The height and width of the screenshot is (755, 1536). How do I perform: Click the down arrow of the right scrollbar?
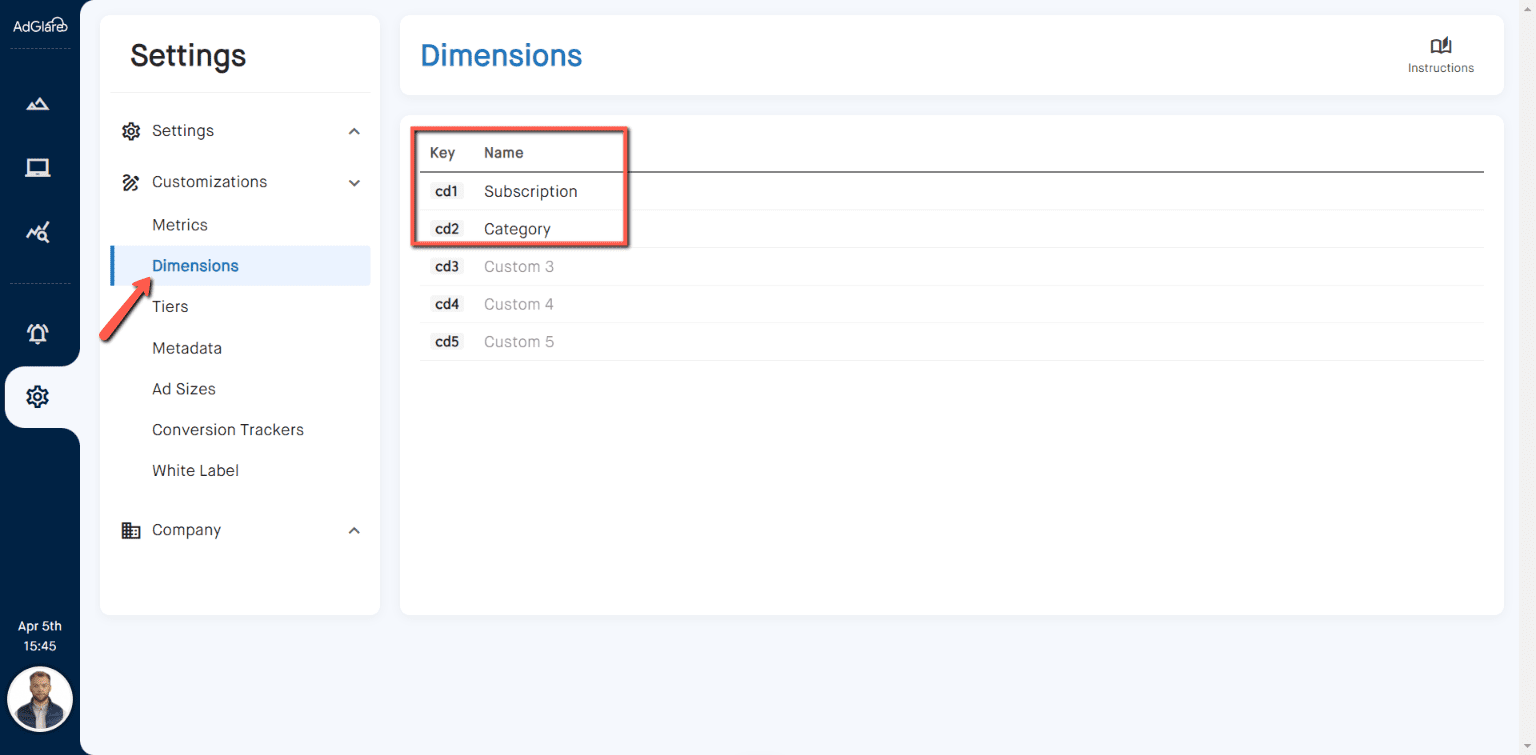pos(1528,746)
